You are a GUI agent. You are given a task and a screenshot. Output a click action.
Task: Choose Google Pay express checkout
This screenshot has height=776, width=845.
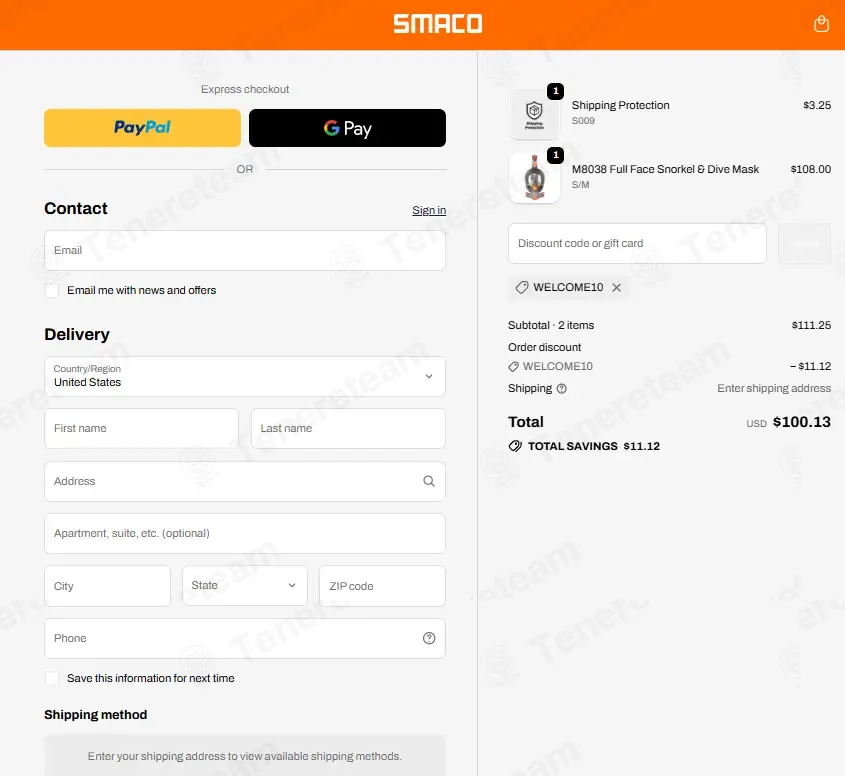click(x=347, y=128)
